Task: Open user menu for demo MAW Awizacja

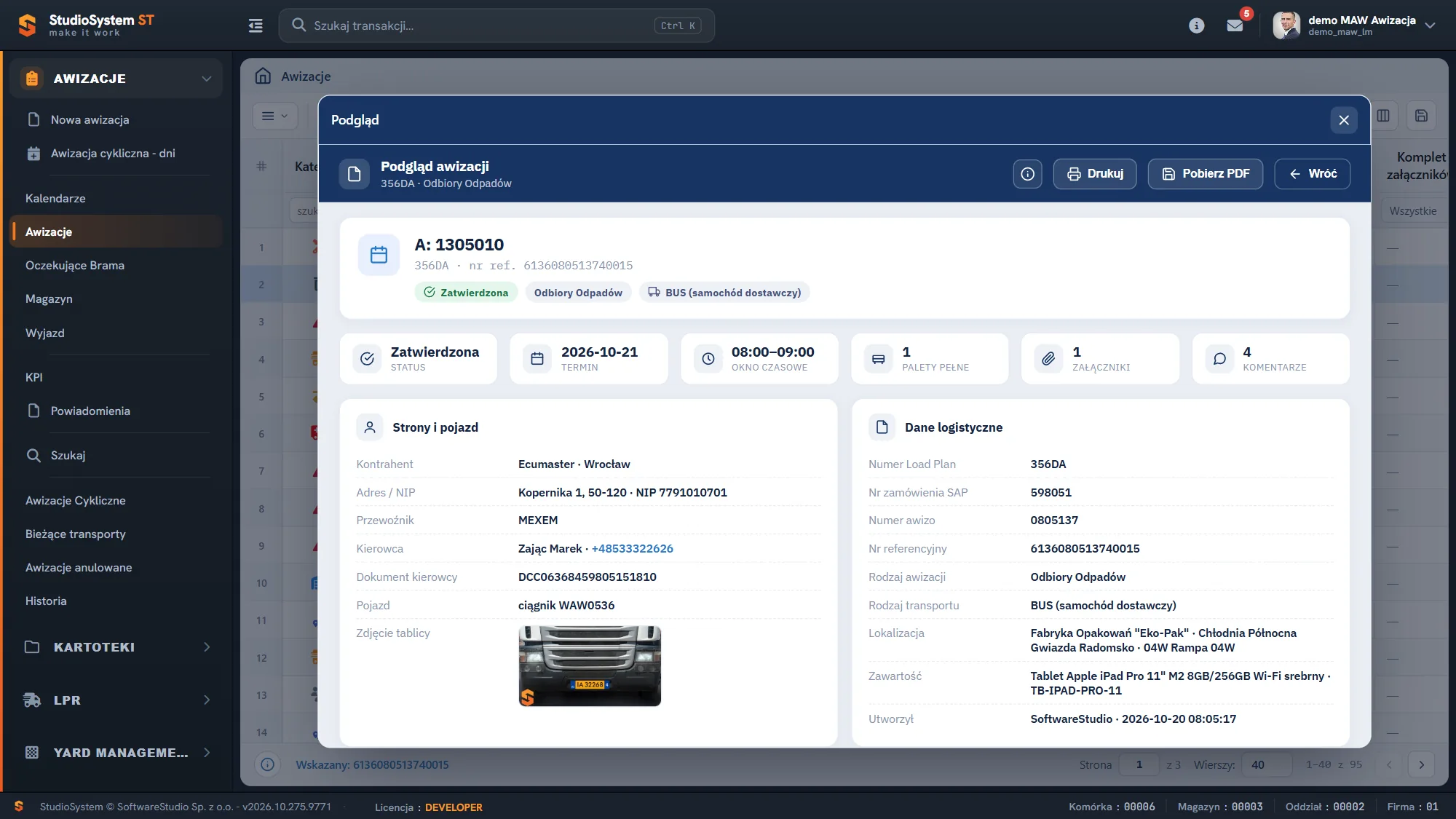Action: tap(1355, 25)
